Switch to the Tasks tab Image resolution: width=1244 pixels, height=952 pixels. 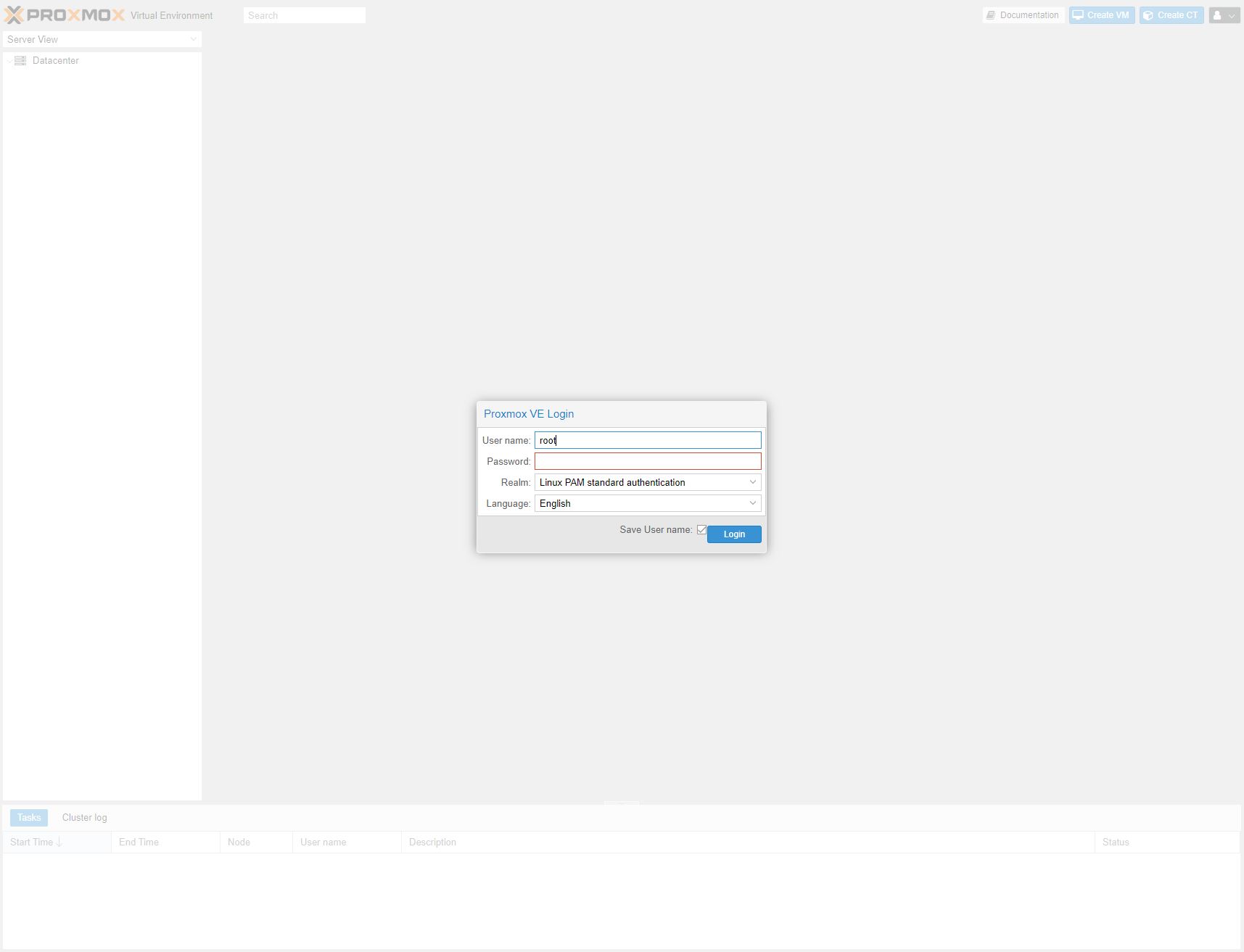29,818
